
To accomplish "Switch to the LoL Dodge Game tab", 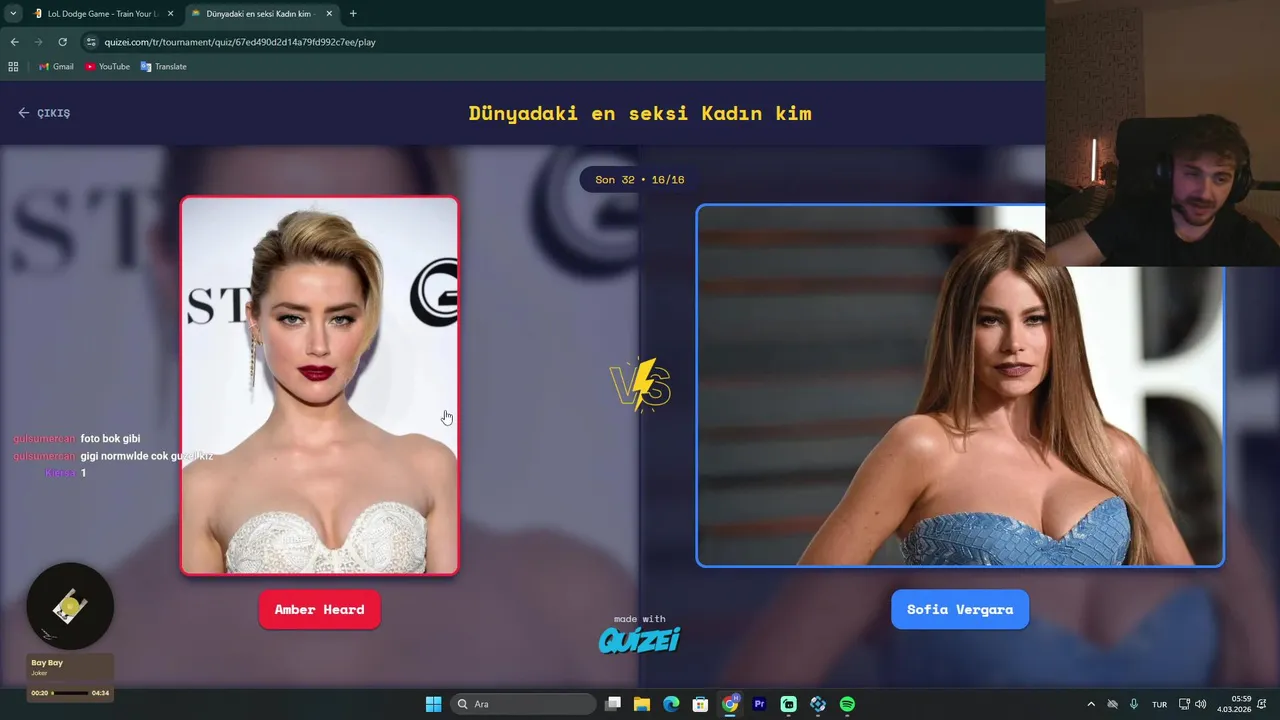I will 101,14.
